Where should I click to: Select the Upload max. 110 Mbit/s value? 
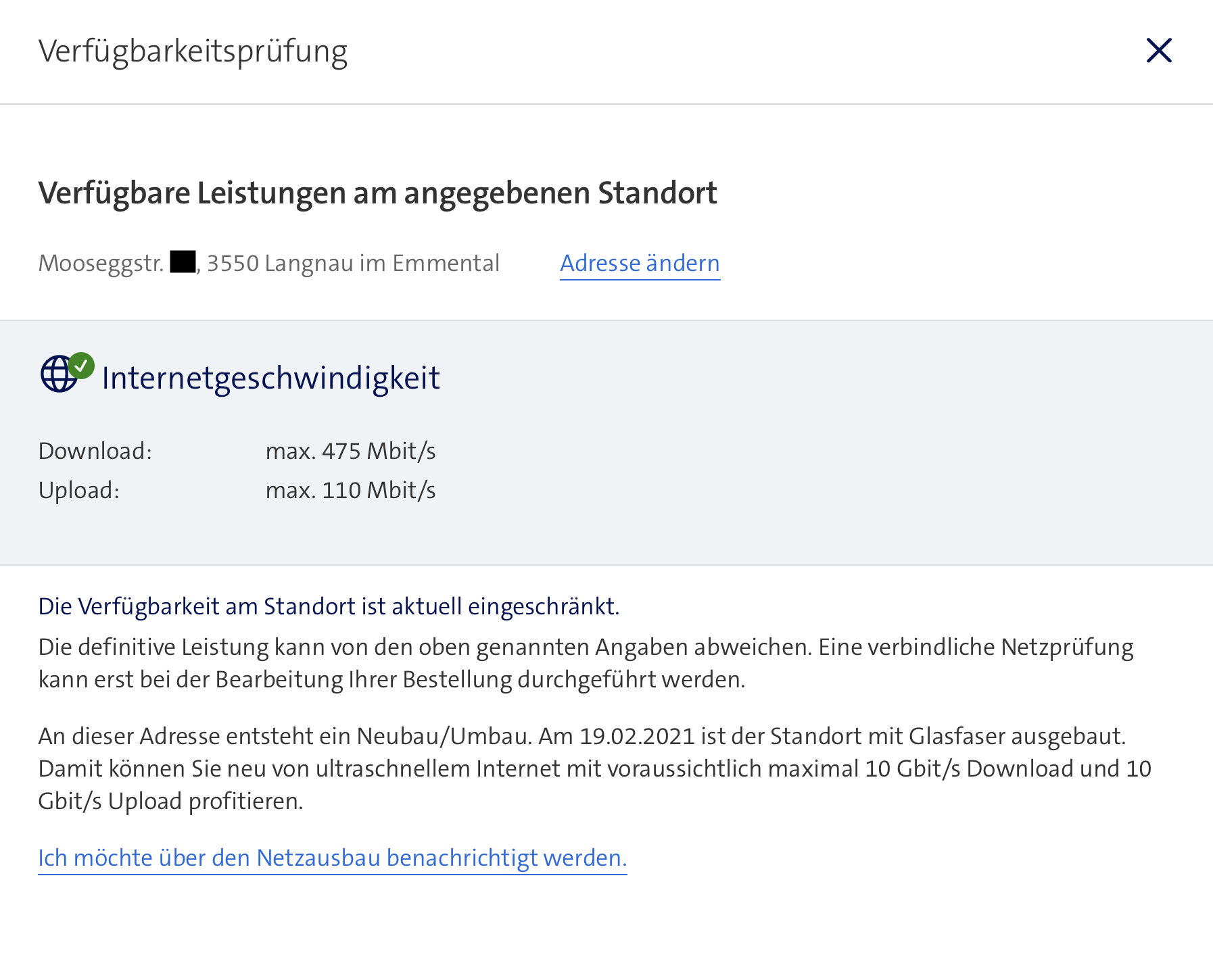(350, 490)
